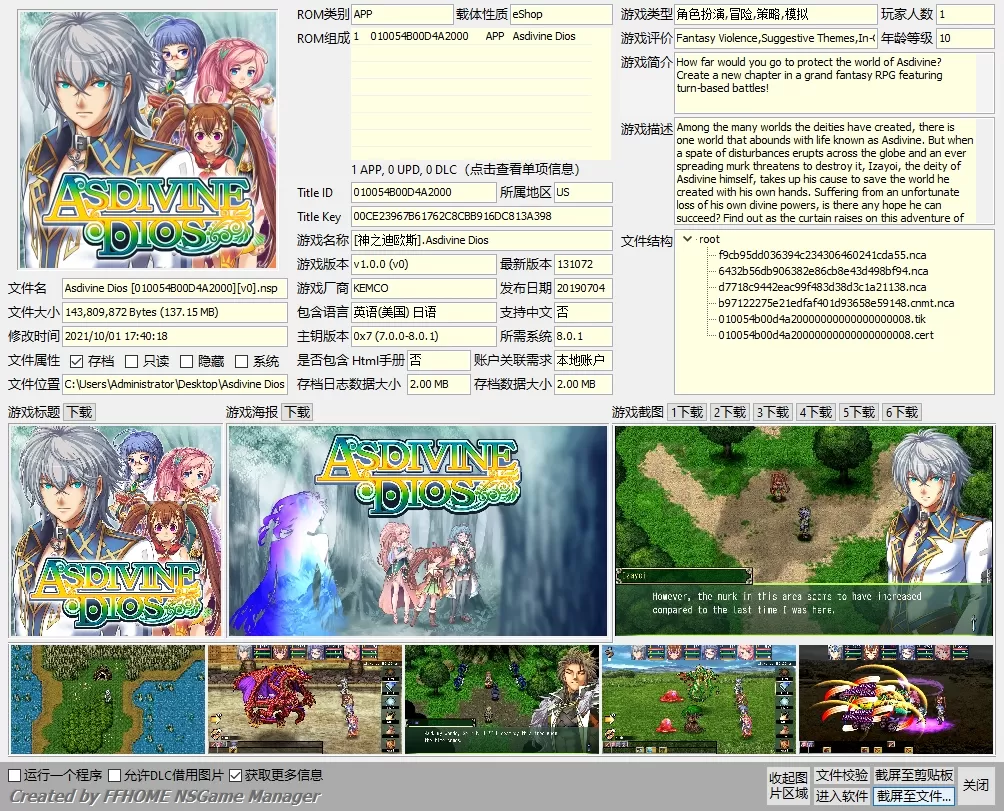Select the 6432b56d...98bf94.nca file entry
The image size is (1004, 811).
pos(823,271)
